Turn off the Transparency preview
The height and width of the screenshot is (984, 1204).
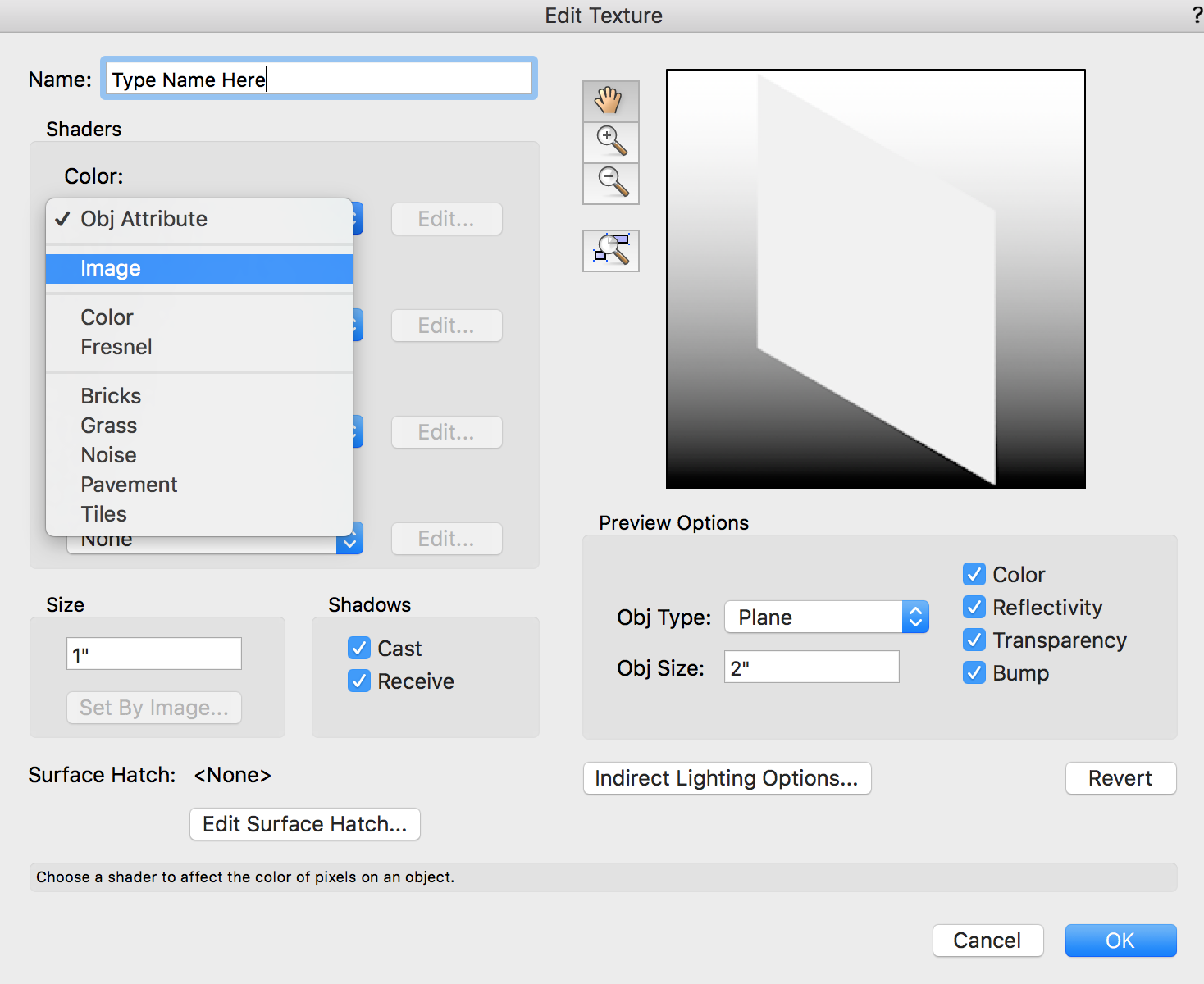pyautogui.click(x=974, y=640)
